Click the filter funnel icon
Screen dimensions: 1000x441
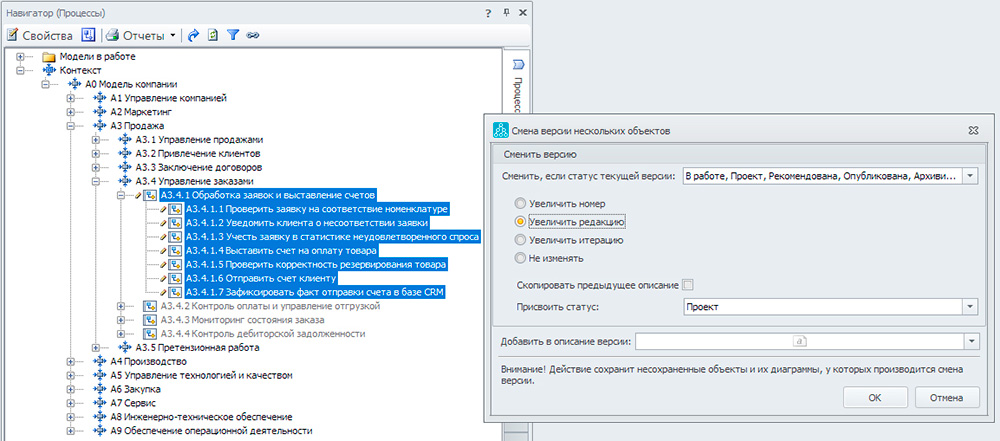[233, 35]
